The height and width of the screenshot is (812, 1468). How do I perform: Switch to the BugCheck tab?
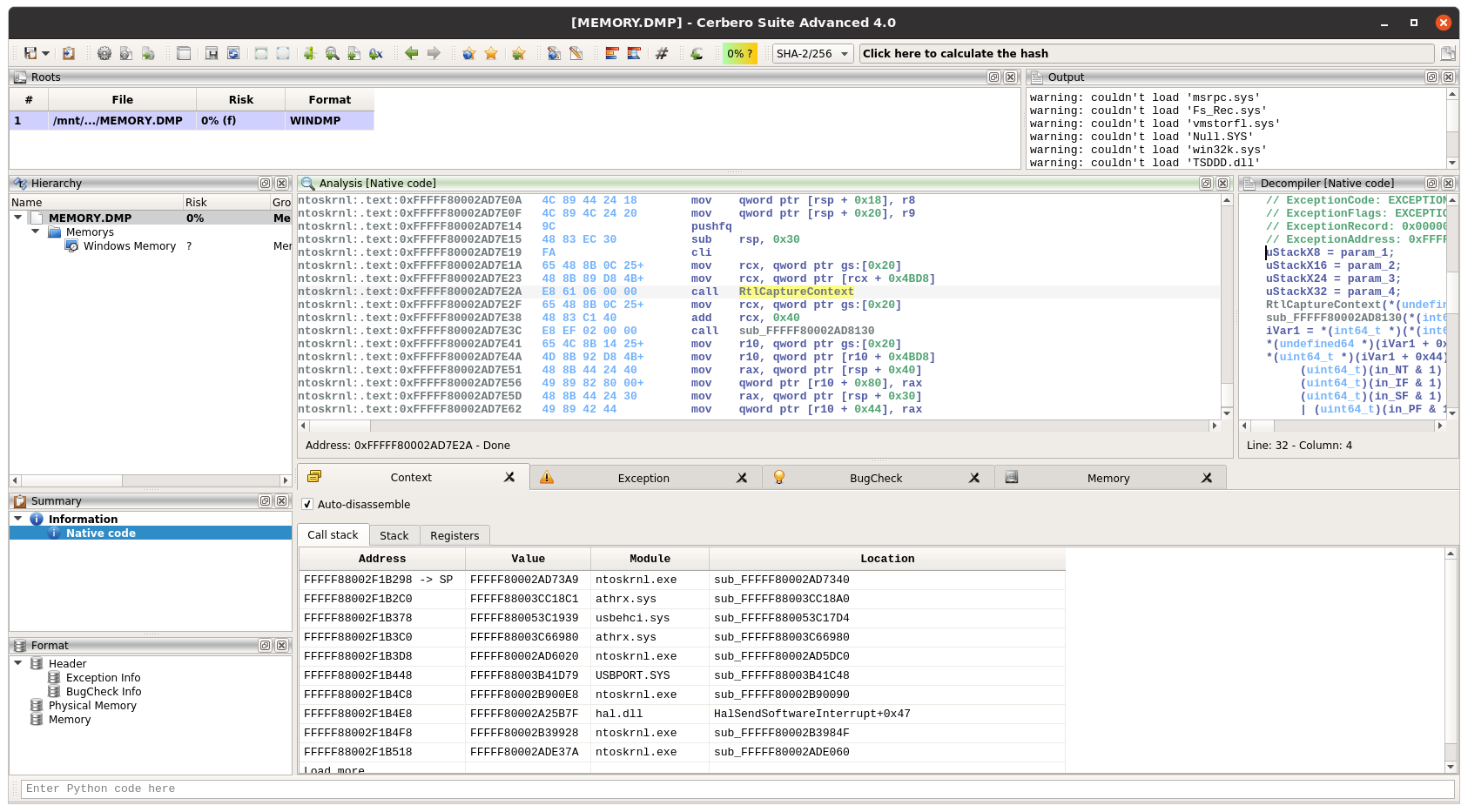click(x=876, y=478)
